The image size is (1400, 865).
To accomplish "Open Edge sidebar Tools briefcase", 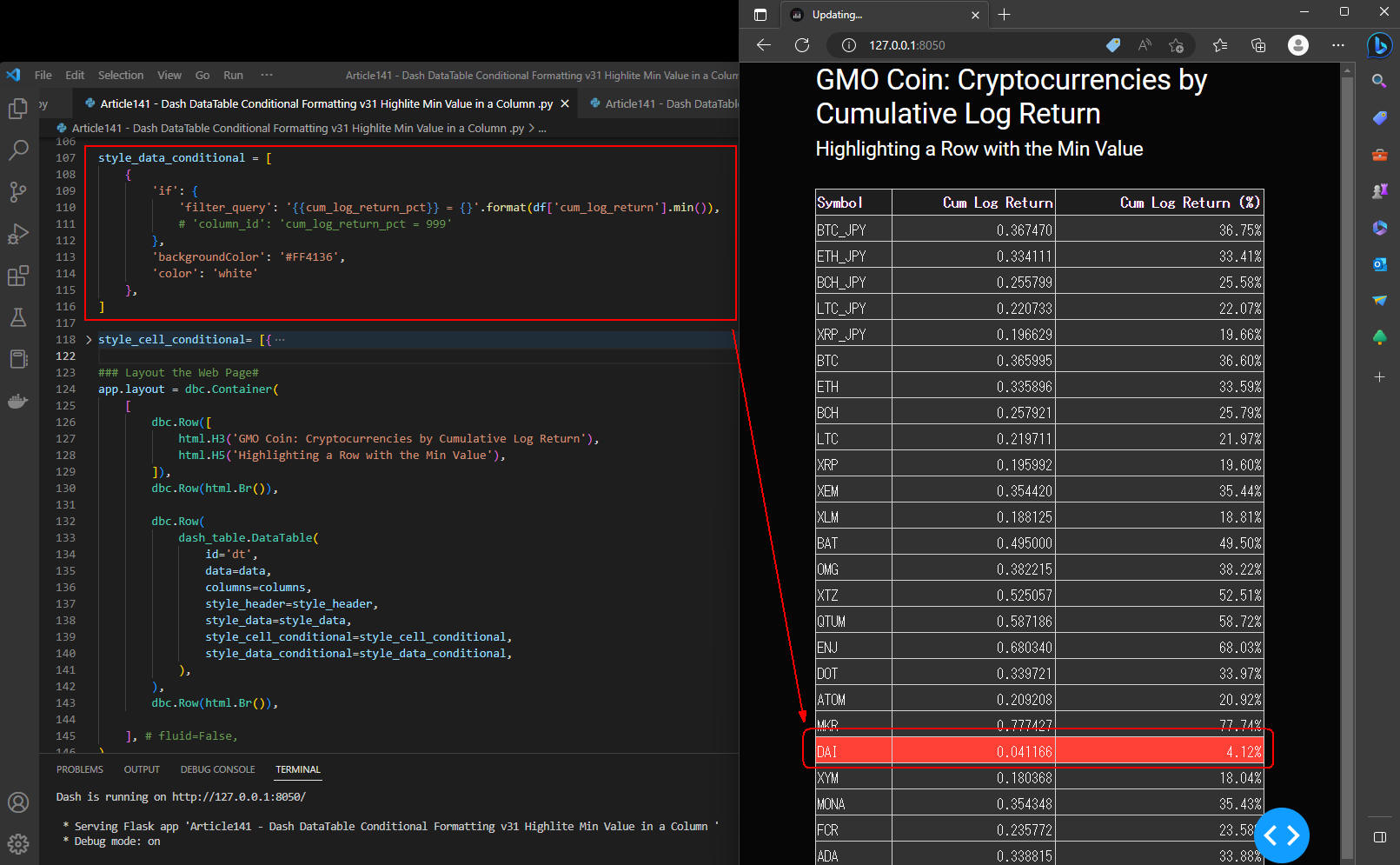I will click(x=1379, y=155).
